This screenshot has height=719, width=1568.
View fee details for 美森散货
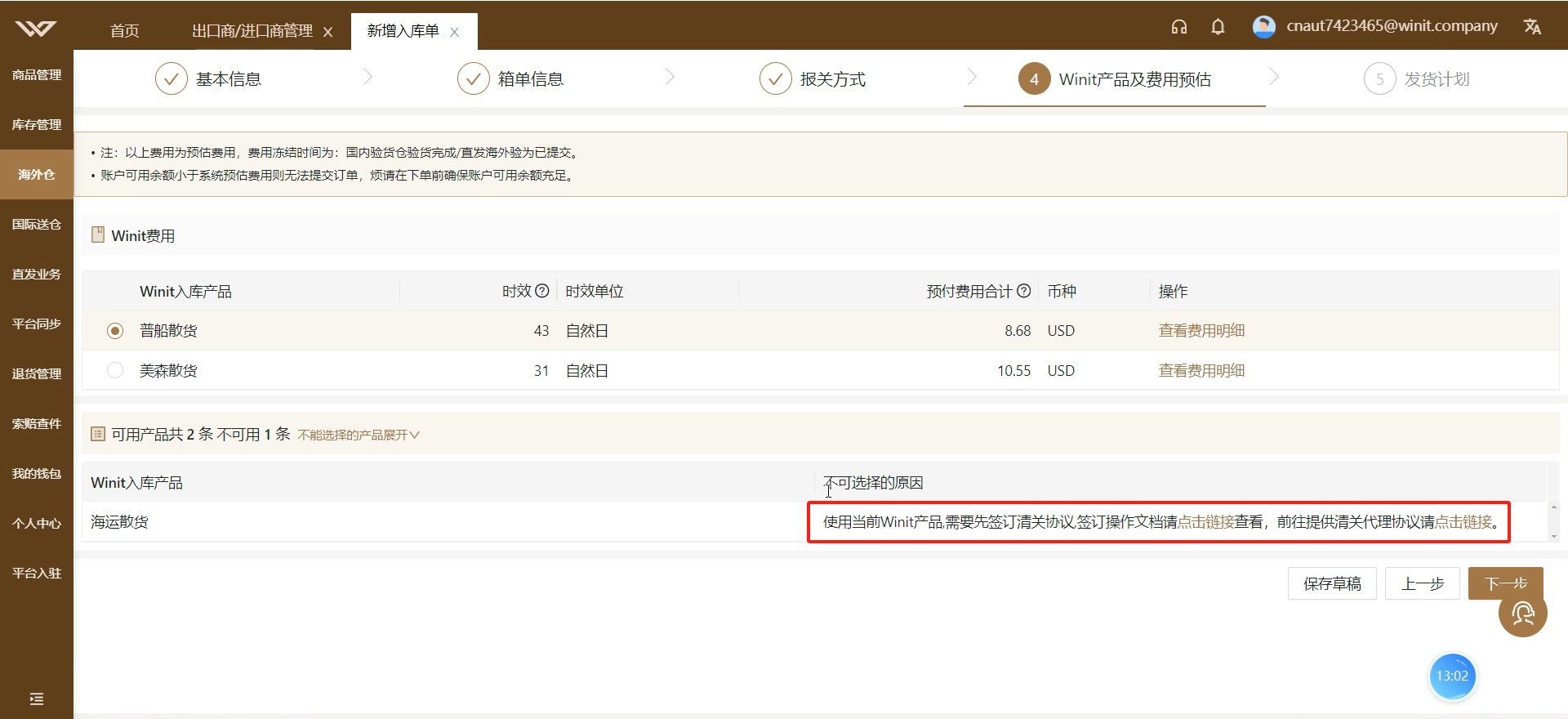[1201, 371]
